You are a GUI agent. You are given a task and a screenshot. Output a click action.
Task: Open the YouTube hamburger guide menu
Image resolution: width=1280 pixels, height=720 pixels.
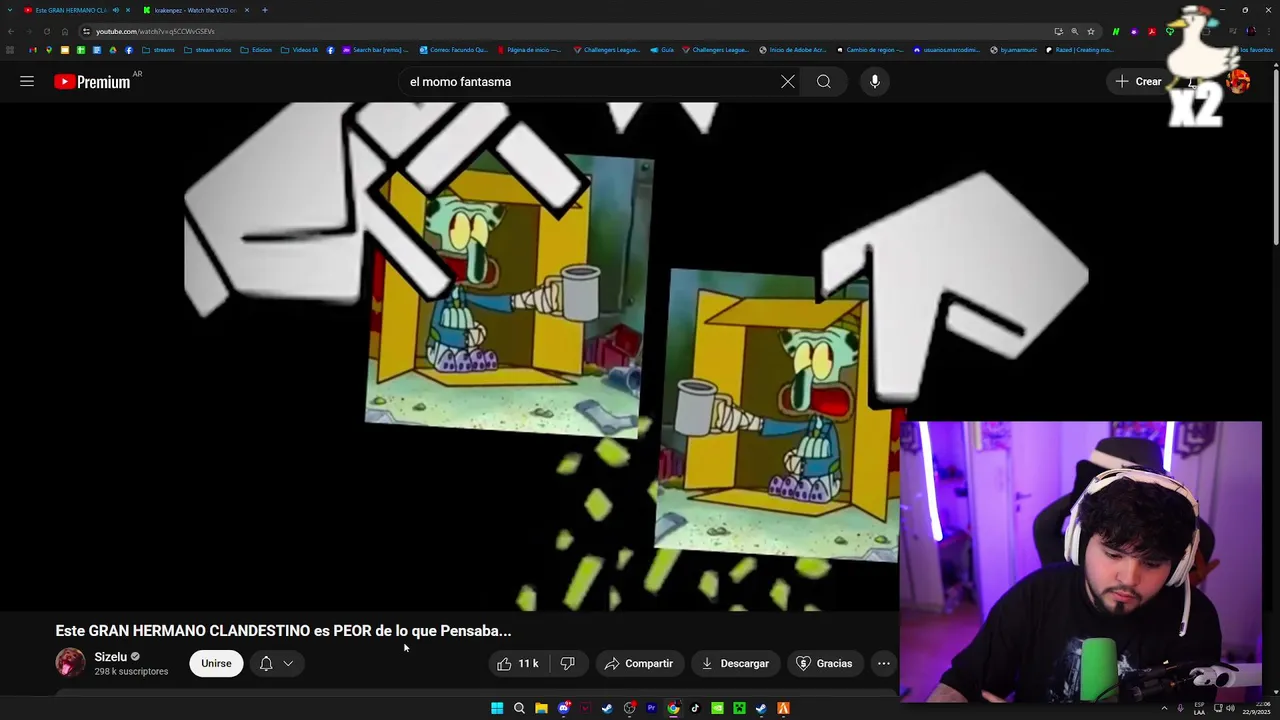tap(27, 82)
